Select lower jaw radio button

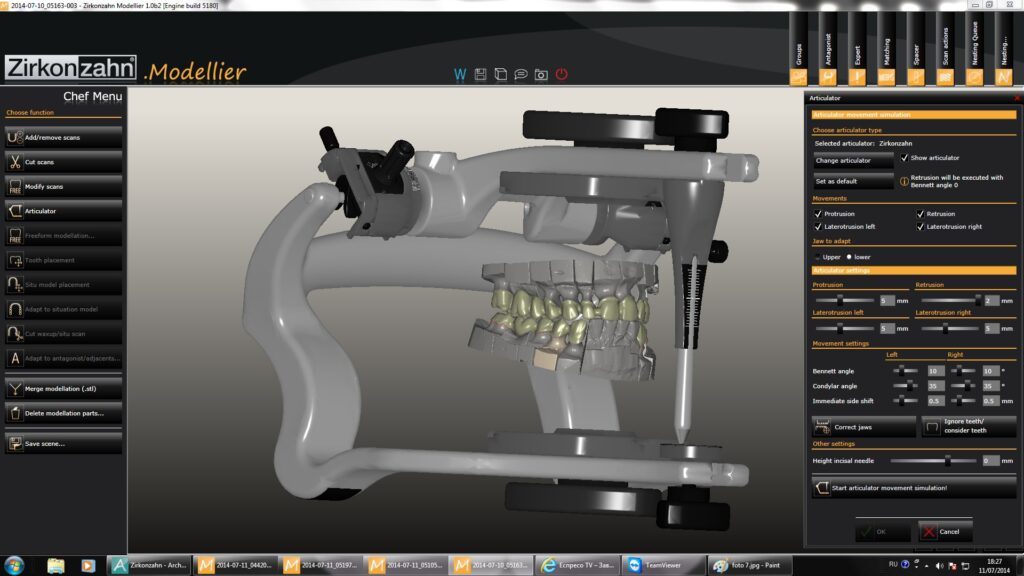(x=849, y=257)
